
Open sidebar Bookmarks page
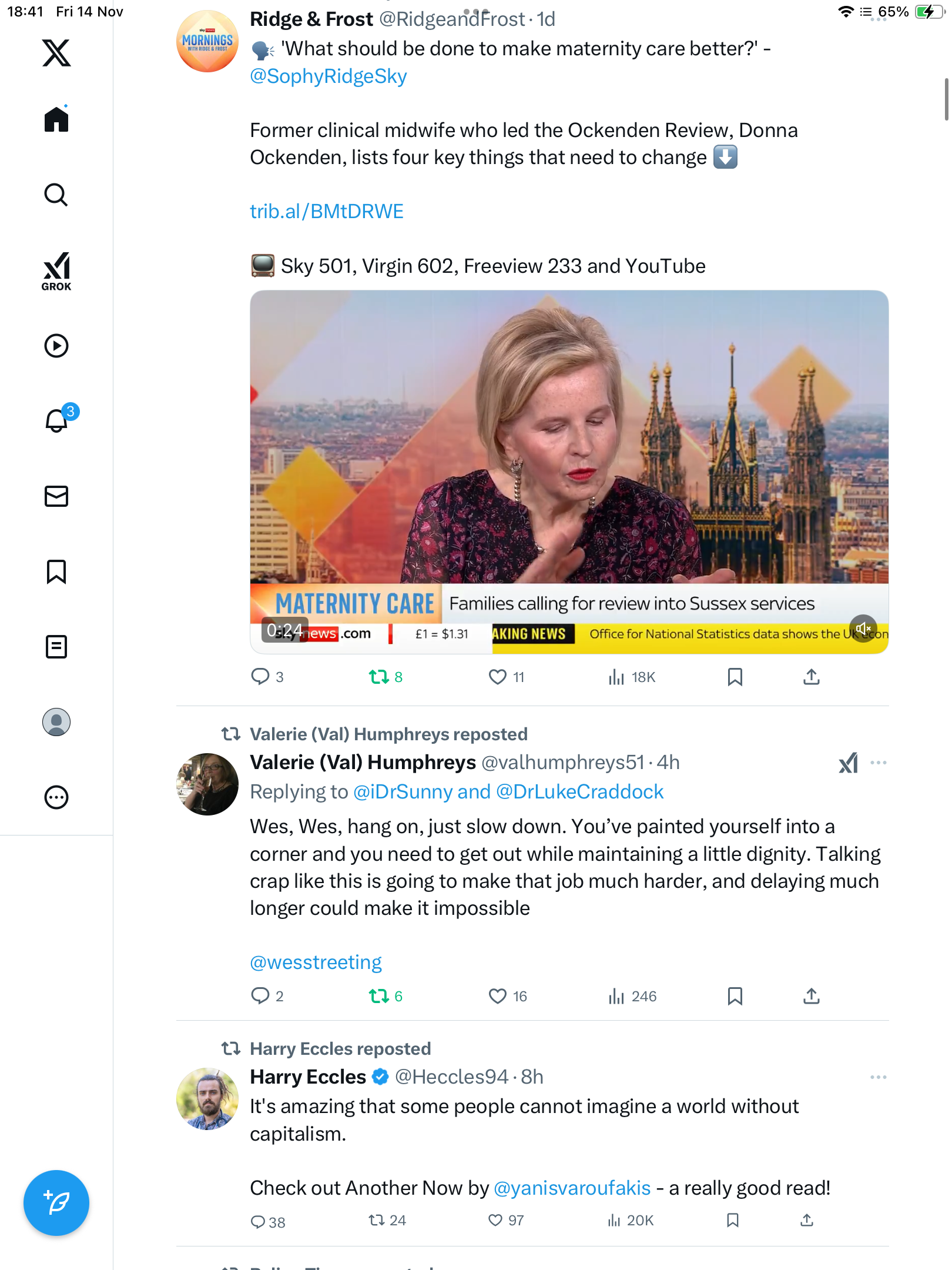56,571
